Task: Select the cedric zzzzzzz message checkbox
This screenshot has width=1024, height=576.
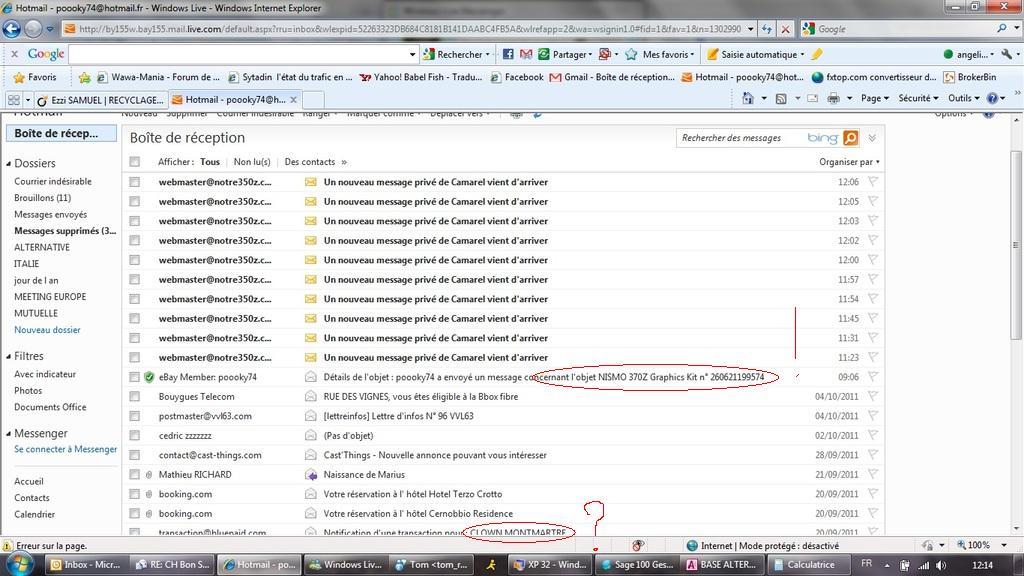Action: click(135, 436)
